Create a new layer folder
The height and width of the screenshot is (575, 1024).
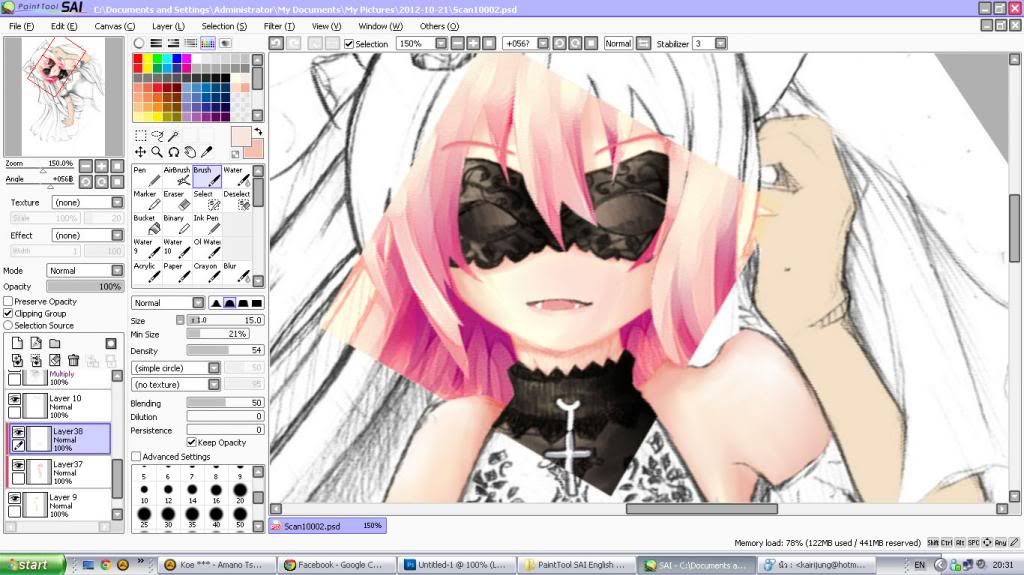[x=55, y=343]
